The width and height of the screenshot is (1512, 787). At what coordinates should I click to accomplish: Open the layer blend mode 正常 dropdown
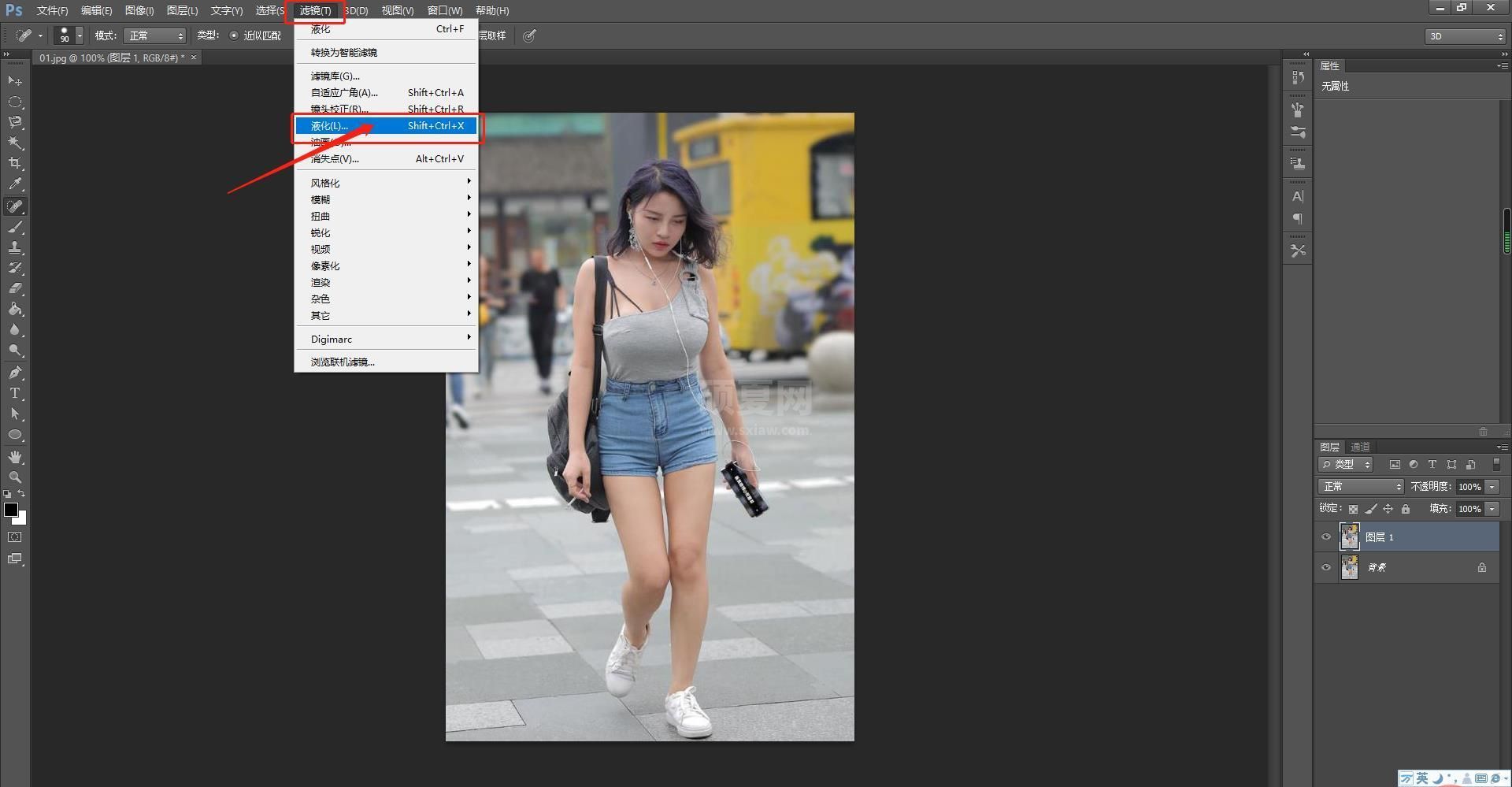(1361, 487)
